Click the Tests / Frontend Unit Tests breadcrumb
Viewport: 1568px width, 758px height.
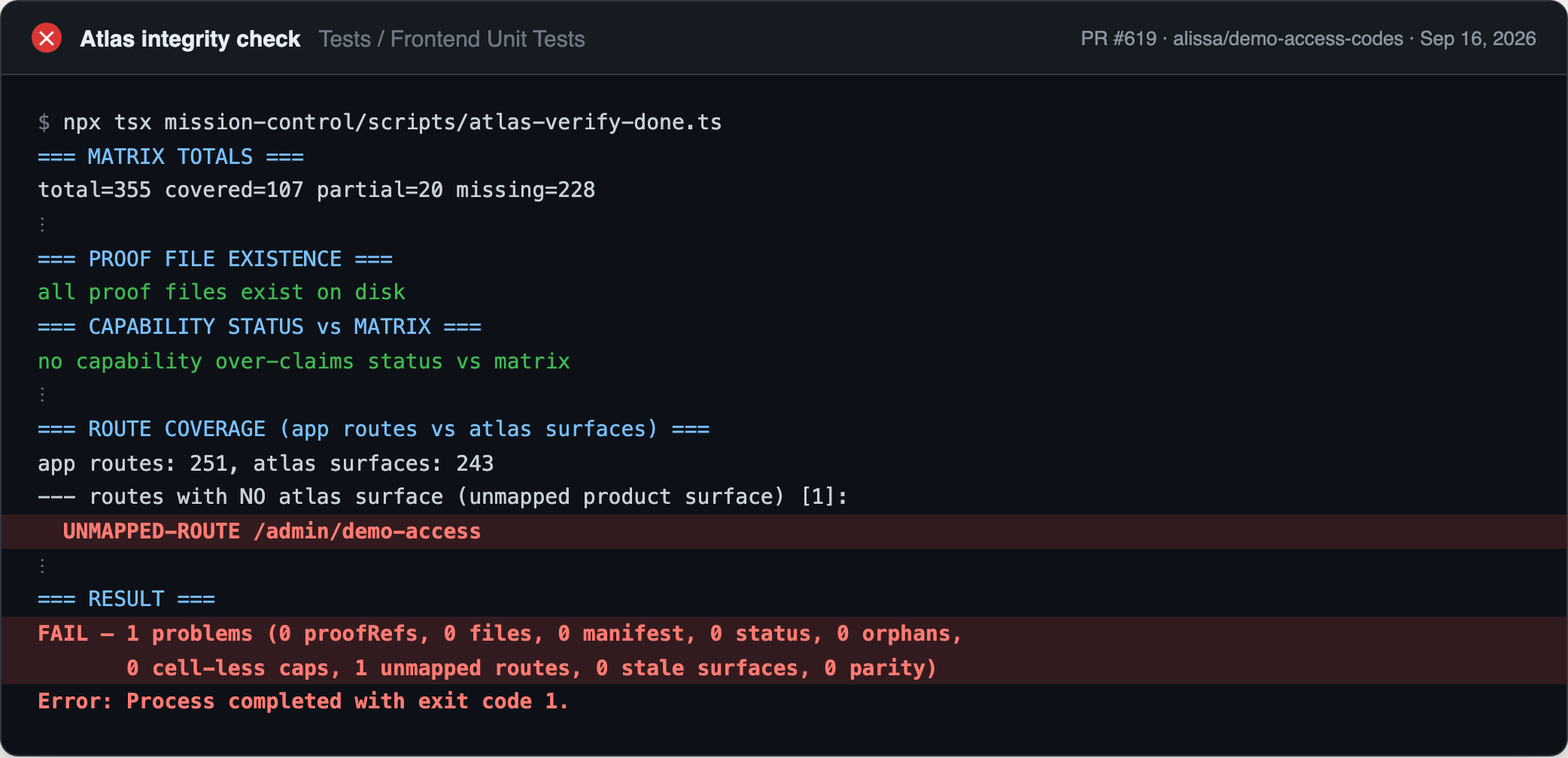coord(451,38)
